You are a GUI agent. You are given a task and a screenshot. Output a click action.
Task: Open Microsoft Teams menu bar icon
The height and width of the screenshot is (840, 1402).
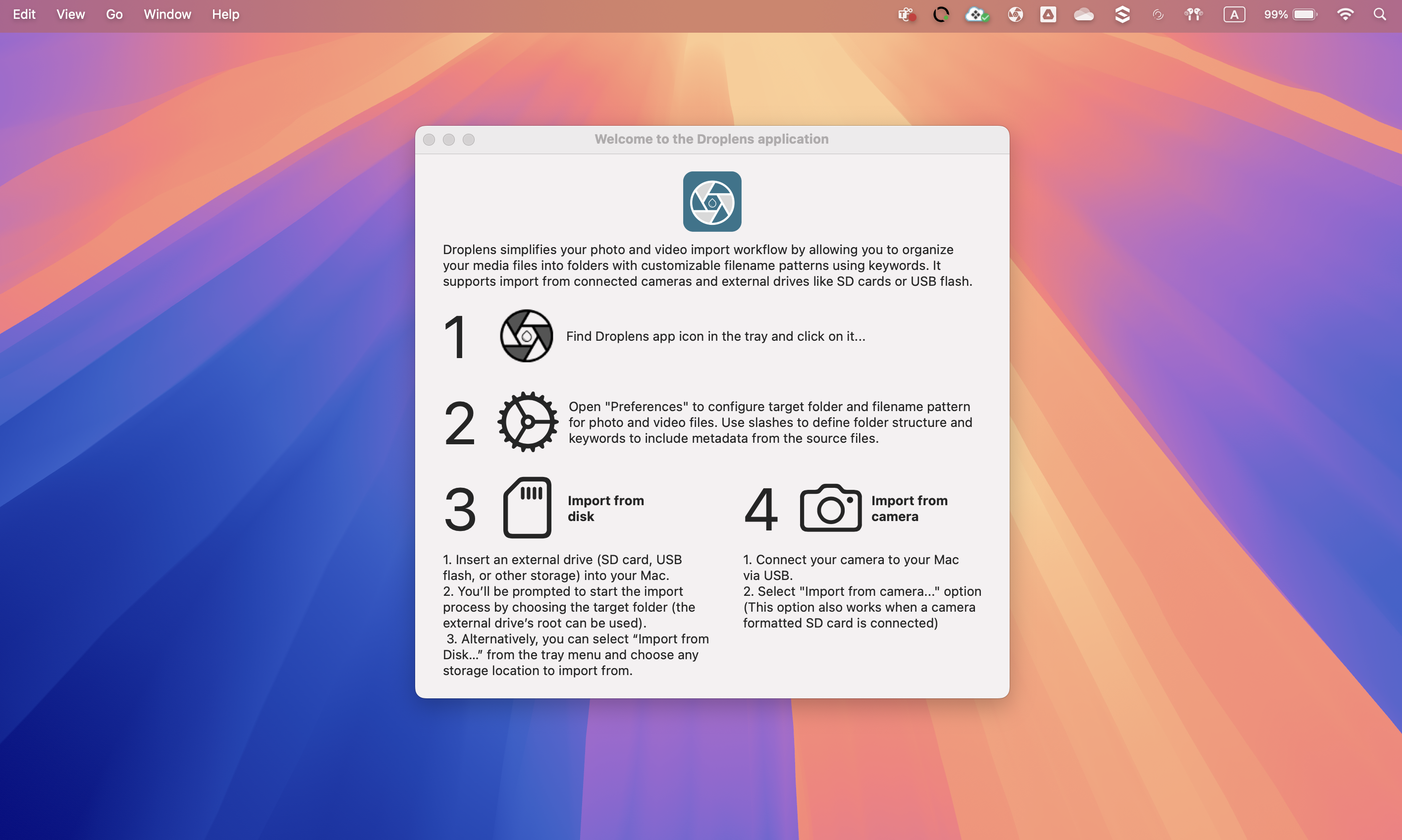[x=906, y=15]
